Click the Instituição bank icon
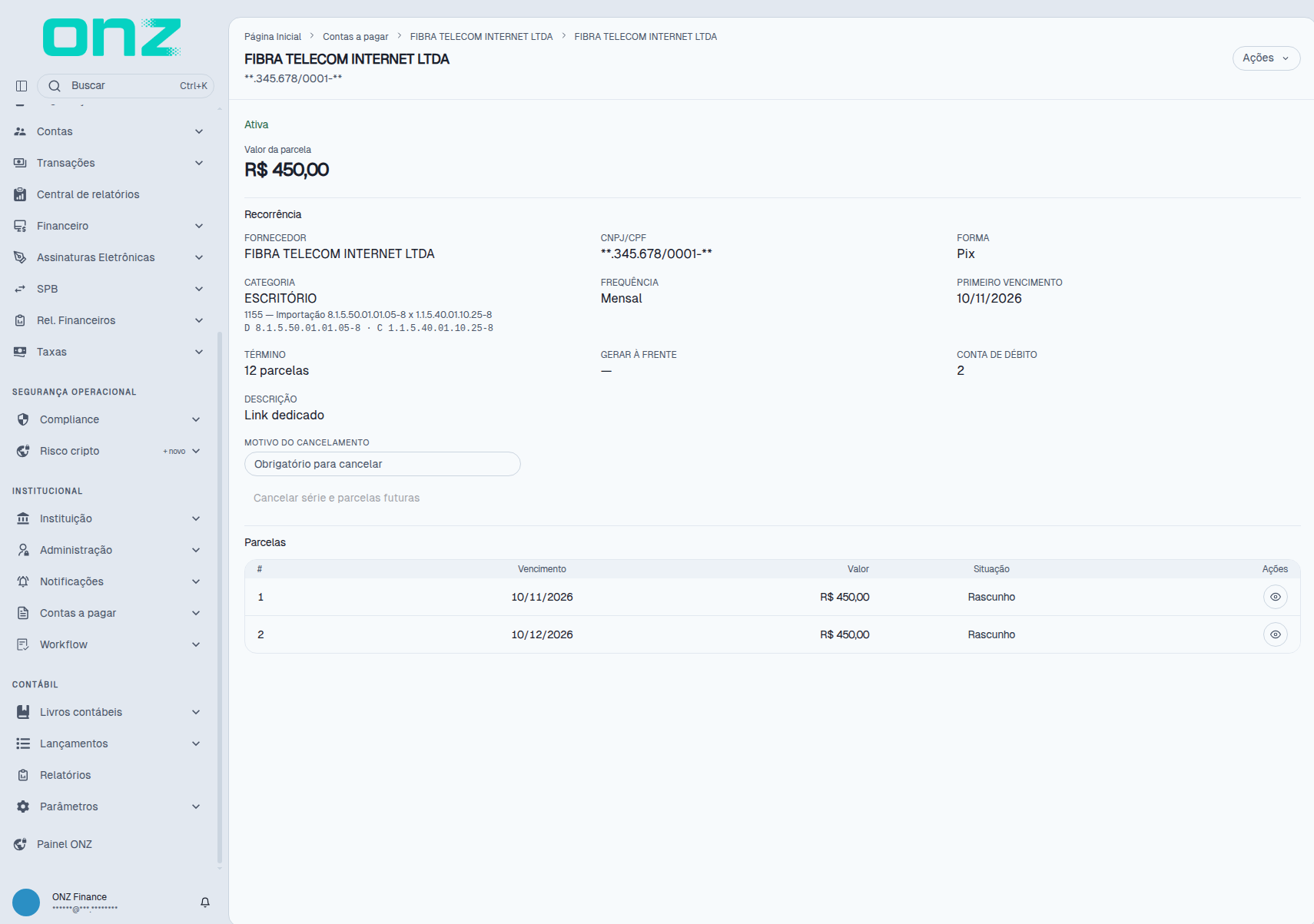The image size is (1314, 924). (23, 518)
